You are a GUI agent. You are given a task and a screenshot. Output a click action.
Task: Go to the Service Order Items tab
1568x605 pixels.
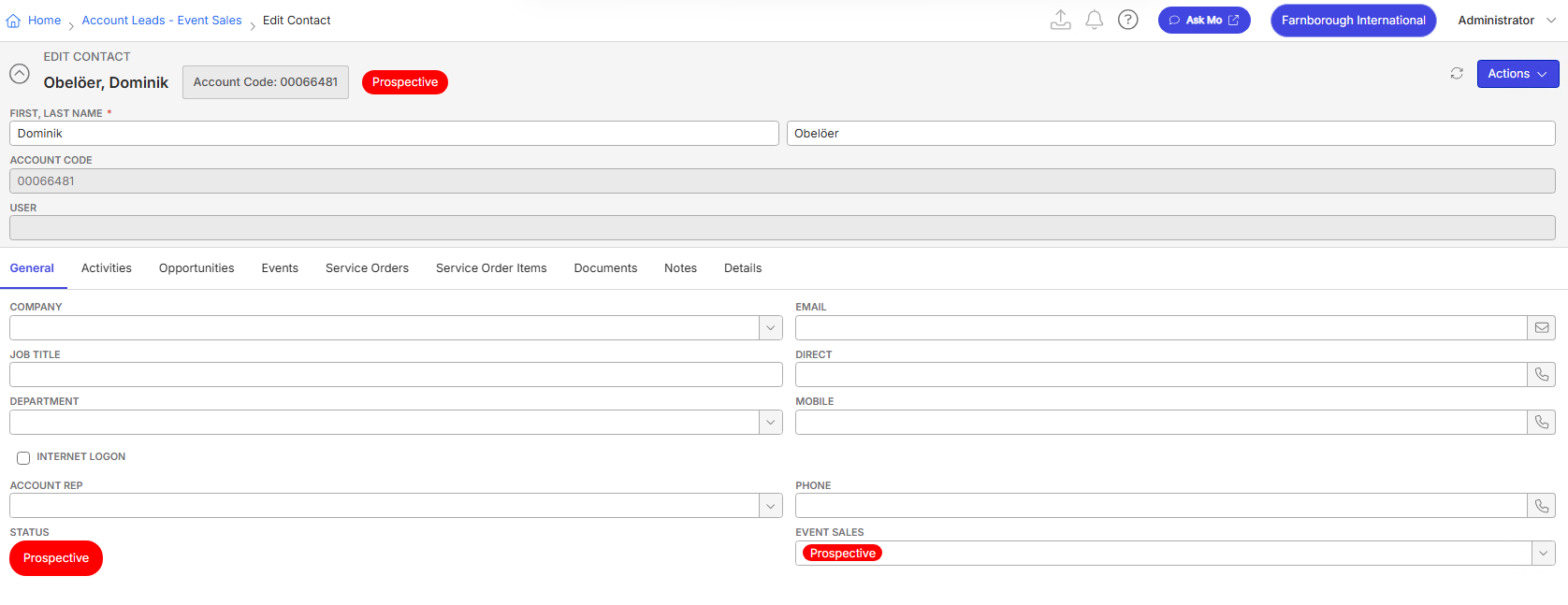pyautogui.click(x=491, y=268)
